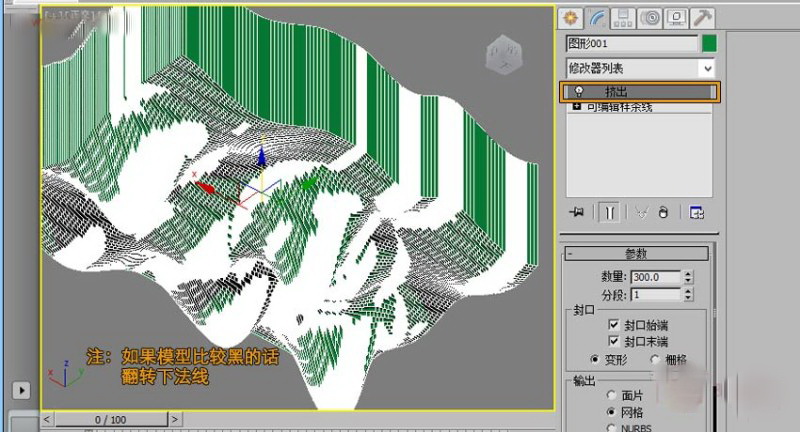Image resolution: width=800 pixels, height=432 pixels.
Task: Open the Utilities hammer tab
Action: 703,17
